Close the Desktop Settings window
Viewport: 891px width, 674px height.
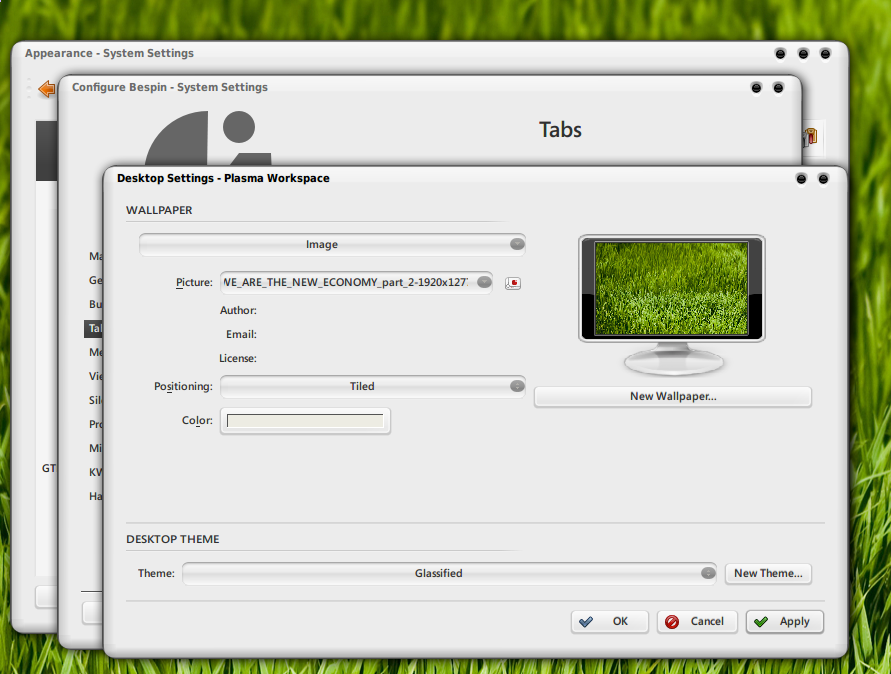click(823, 179)
